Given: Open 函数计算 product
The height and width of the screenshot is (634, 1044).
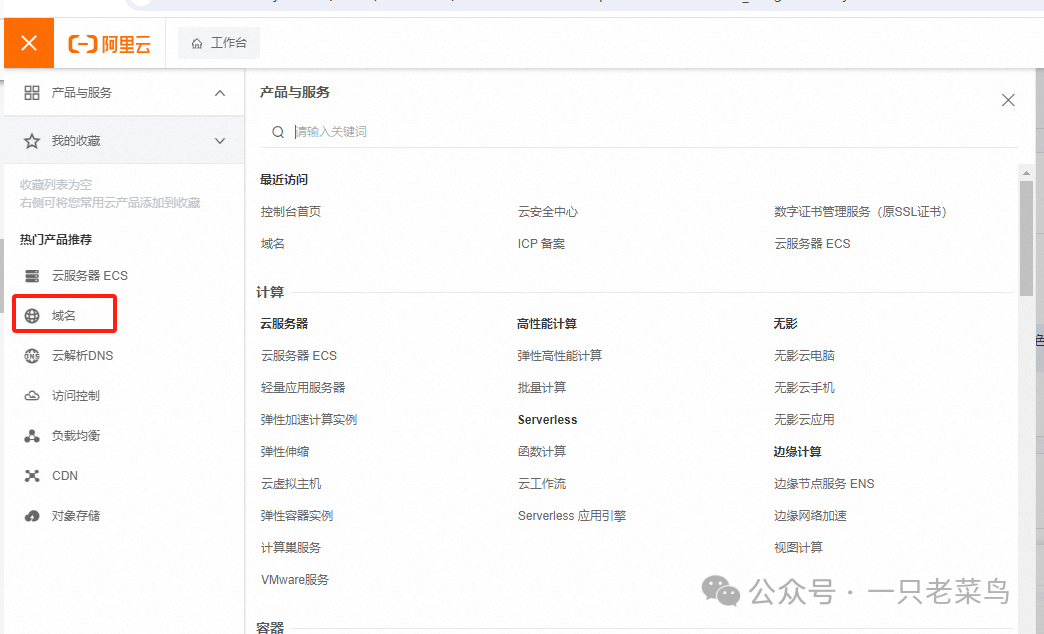Looking at the screenshot, I should pos(542,452).
